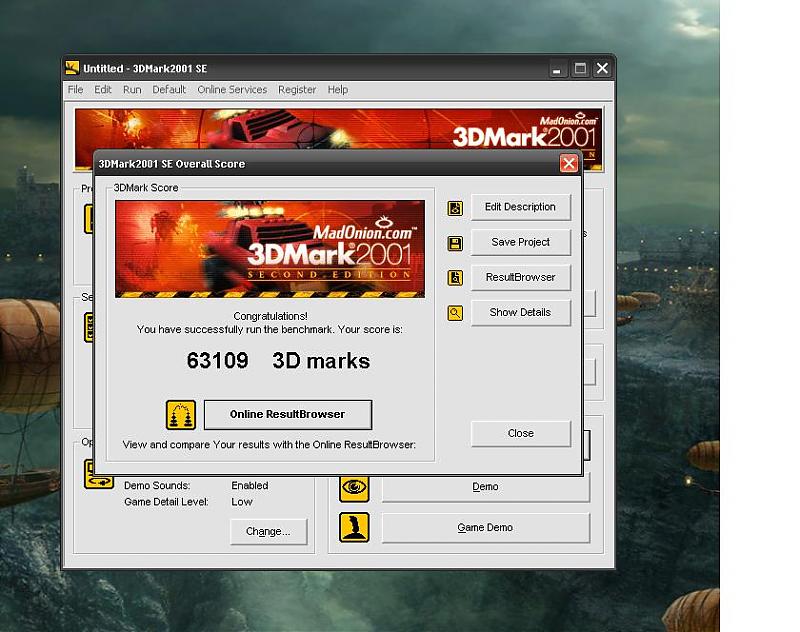The height and width of the screenshot is (632, 800).
Task: Click the Close button in the score dialog
Action: [x=520, y=434]
